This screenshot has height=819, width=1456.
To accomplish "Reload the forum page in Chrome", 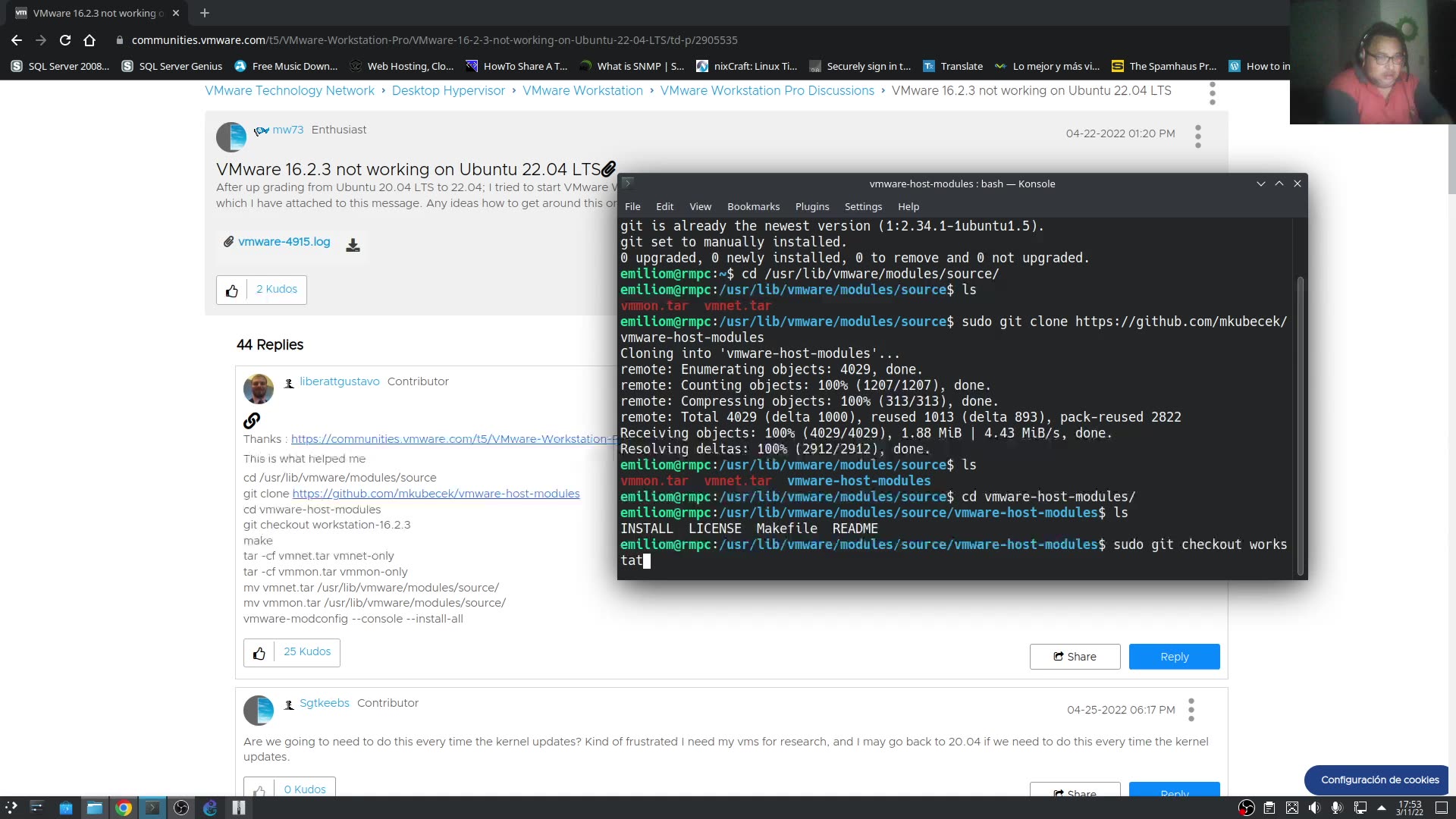I will (65, 40).
